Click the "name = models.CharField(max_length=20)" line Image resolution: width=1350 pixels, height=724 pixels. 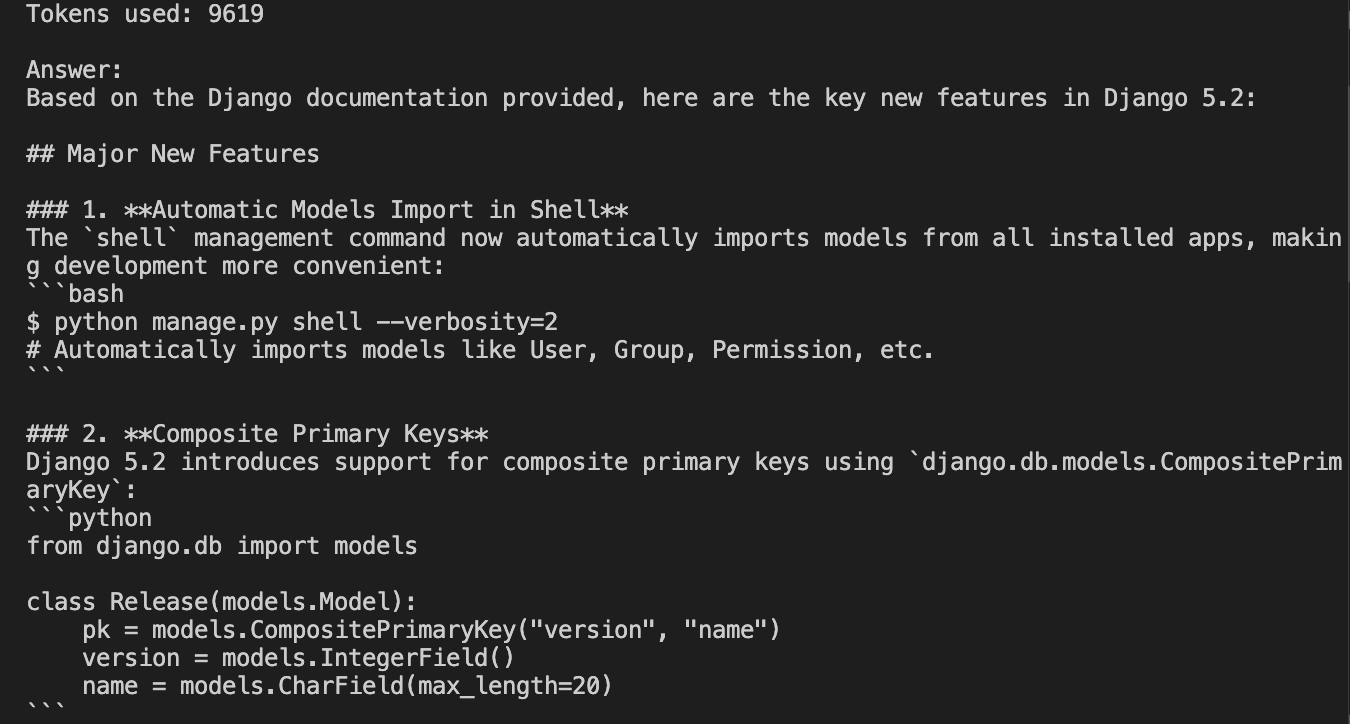[347, 686]
